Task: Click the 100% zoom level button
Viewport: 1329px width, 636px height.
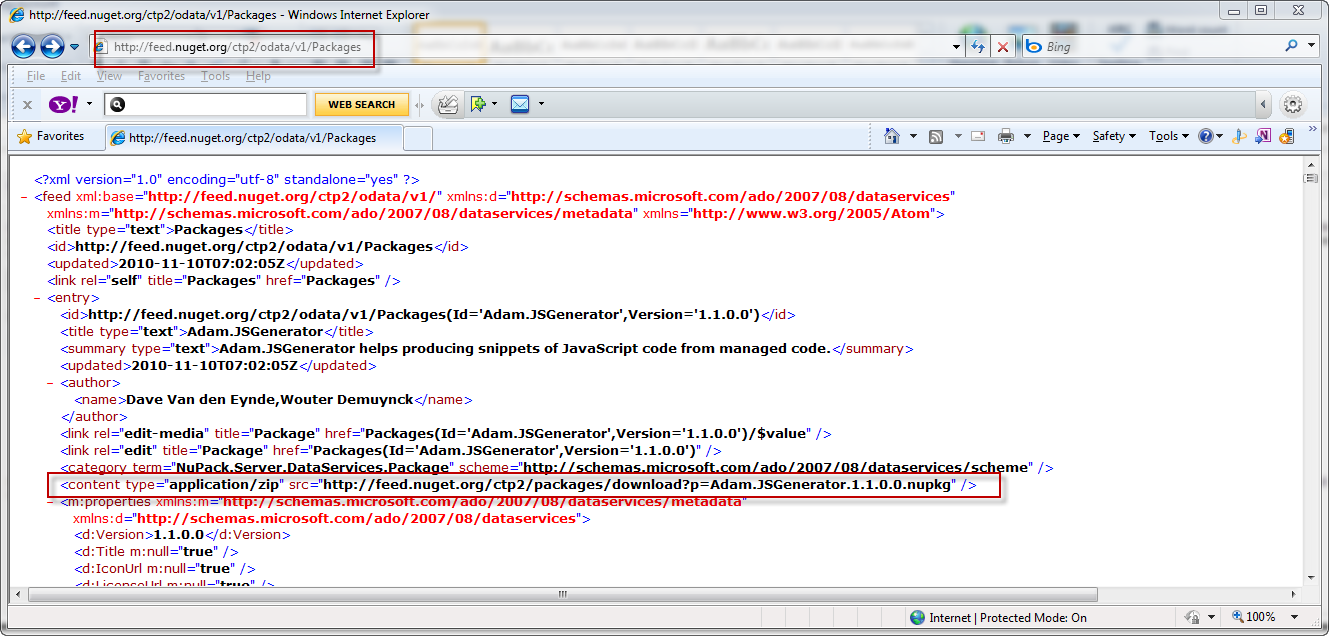Action: click(x=1253, y=618)
